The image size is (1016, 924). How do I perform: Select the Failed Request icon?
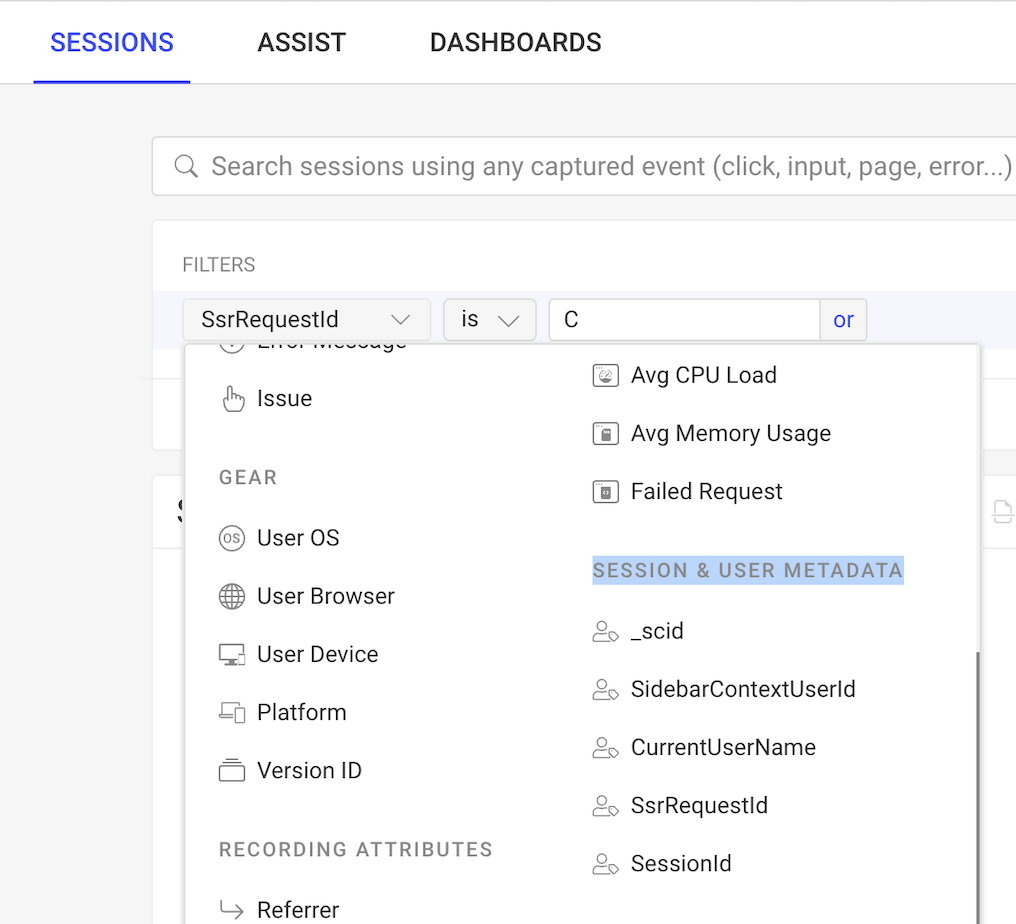606,491
